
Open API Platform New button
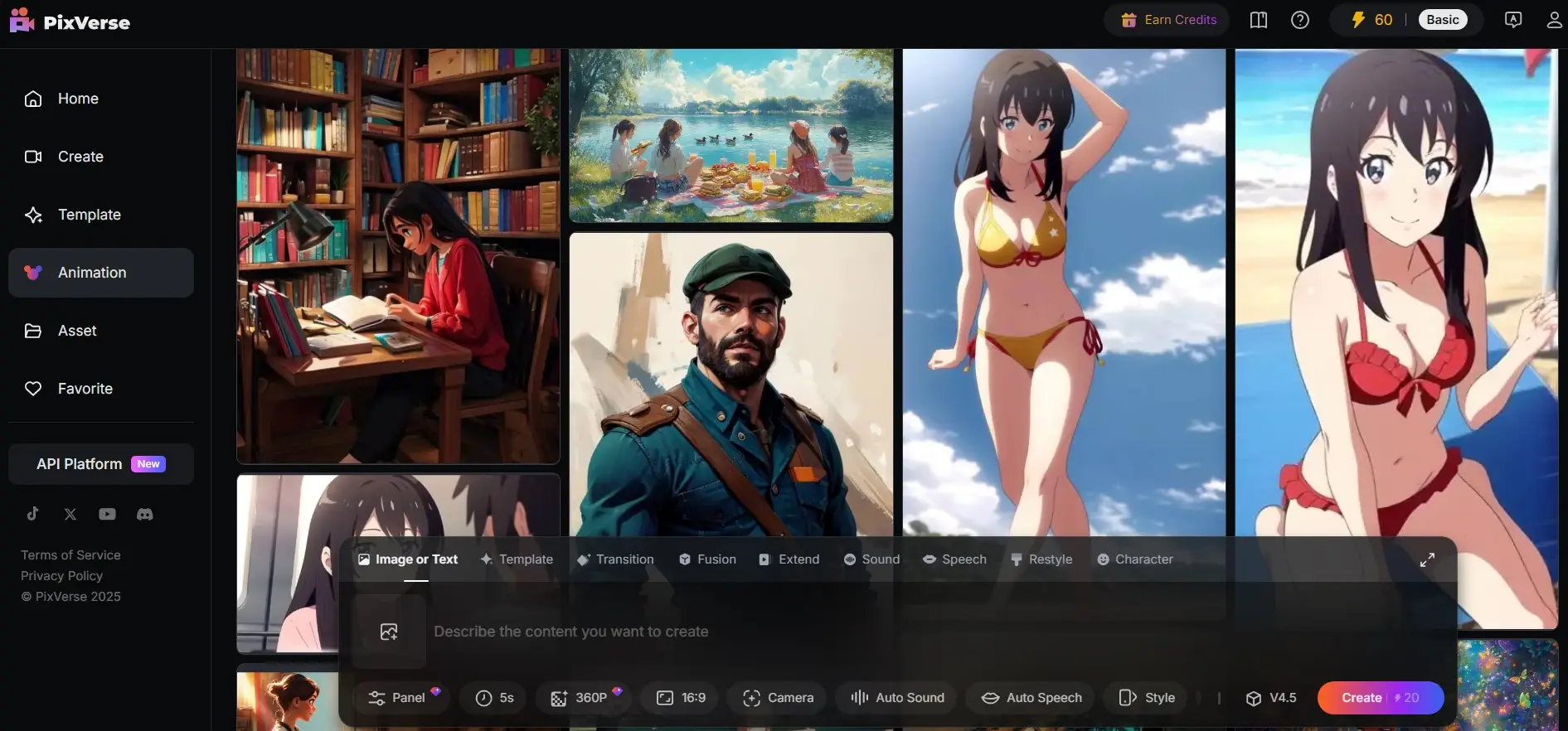101,464
